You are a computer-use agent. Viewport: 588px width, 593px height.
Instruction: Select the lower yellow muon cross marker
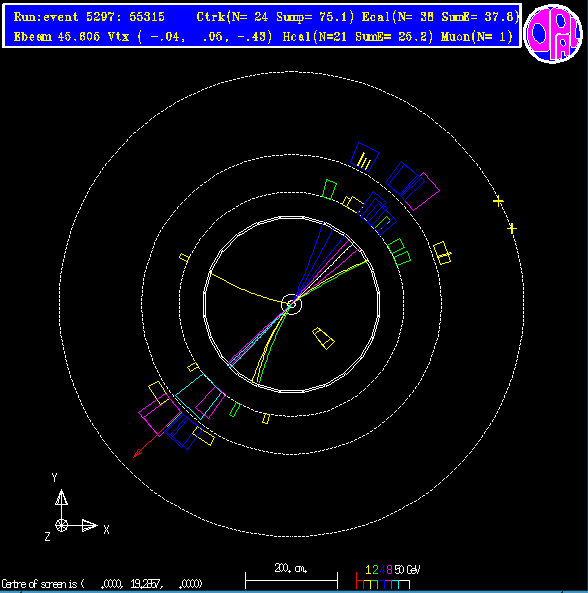(512, 228)
